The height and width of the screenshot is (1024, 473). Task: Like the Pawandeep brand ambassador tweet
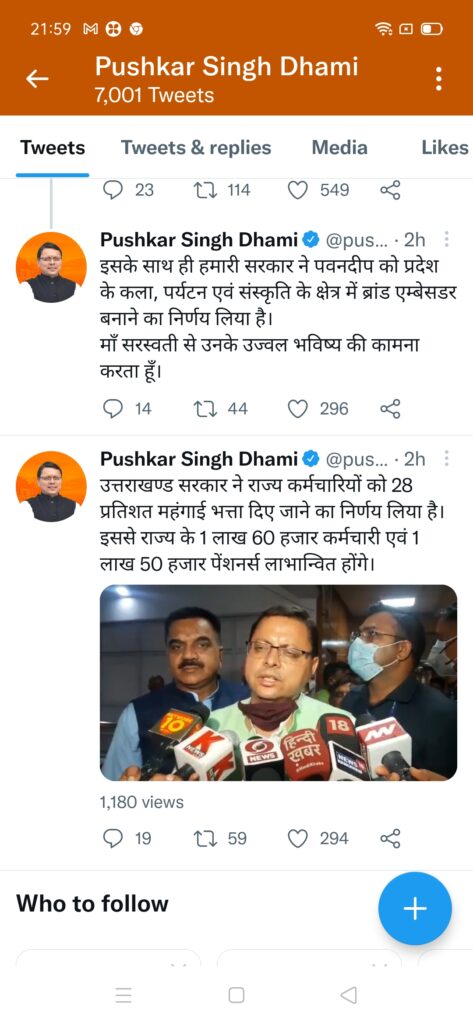[298, 409]
